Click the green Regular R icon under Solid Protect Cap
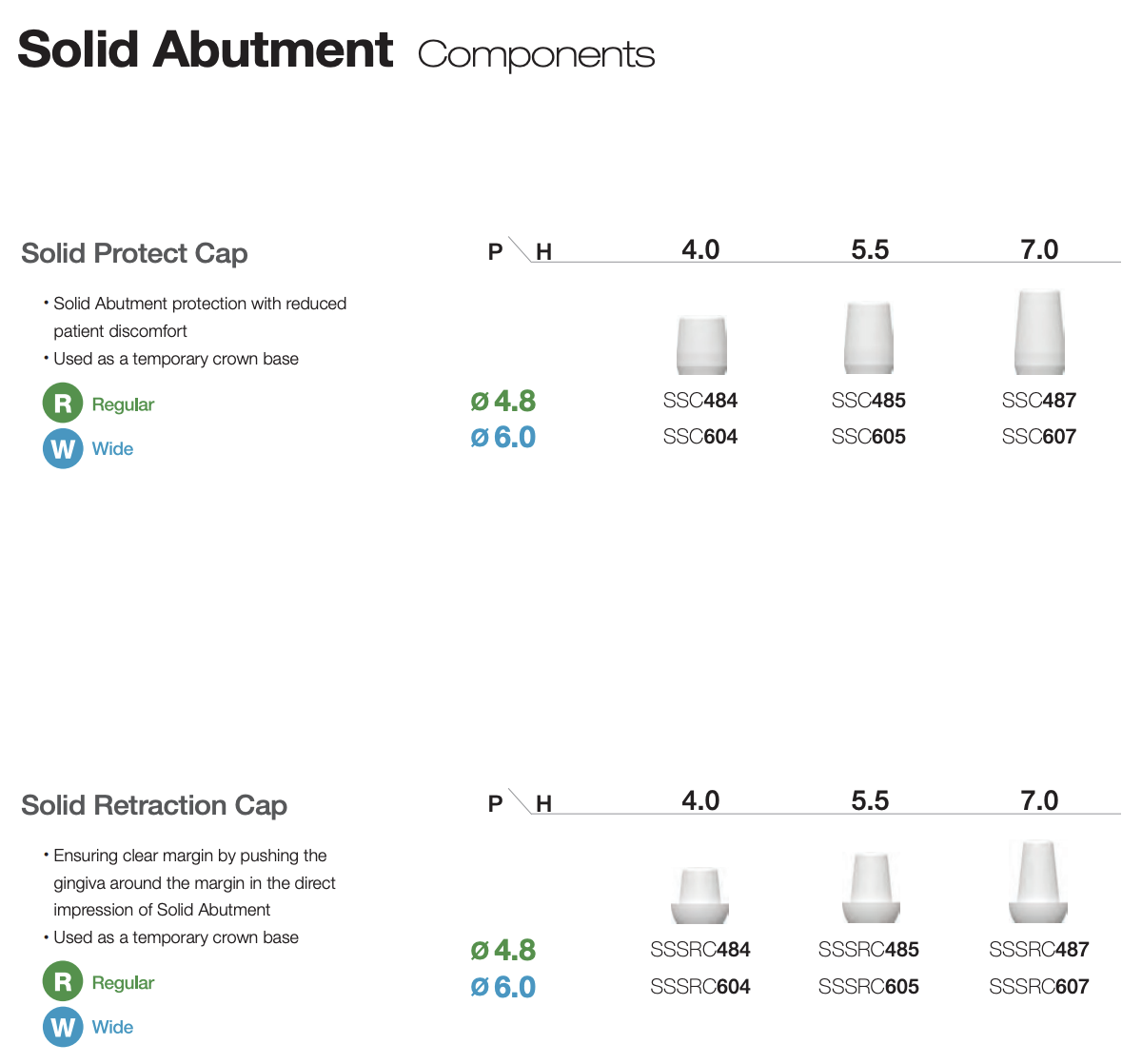Viewport: 1142px width, 1064px height. pyautogui.click(x=63, y=404)
